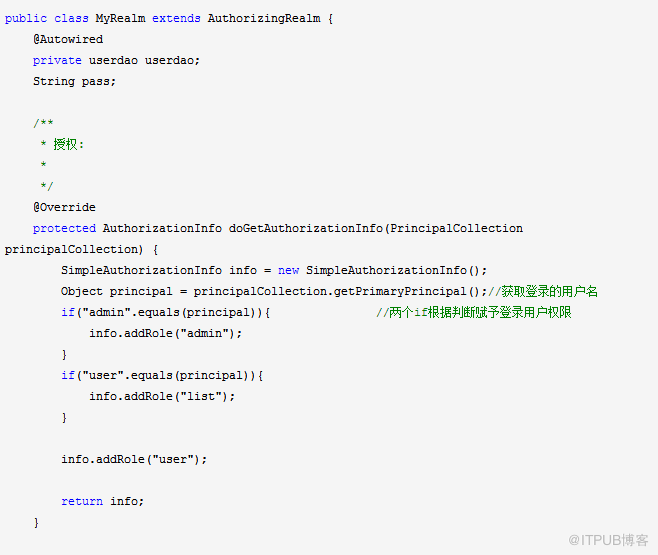Click the info.addRole("list") statement
The width and height of the screenshot is (658, 555).
click(x=162, y=396)
